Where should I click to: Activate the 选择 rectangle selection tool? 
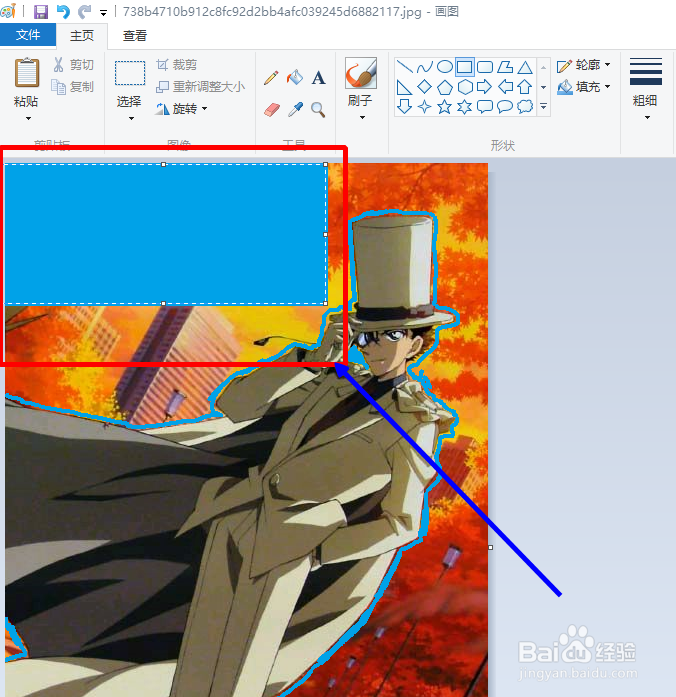tap(130, 73)
